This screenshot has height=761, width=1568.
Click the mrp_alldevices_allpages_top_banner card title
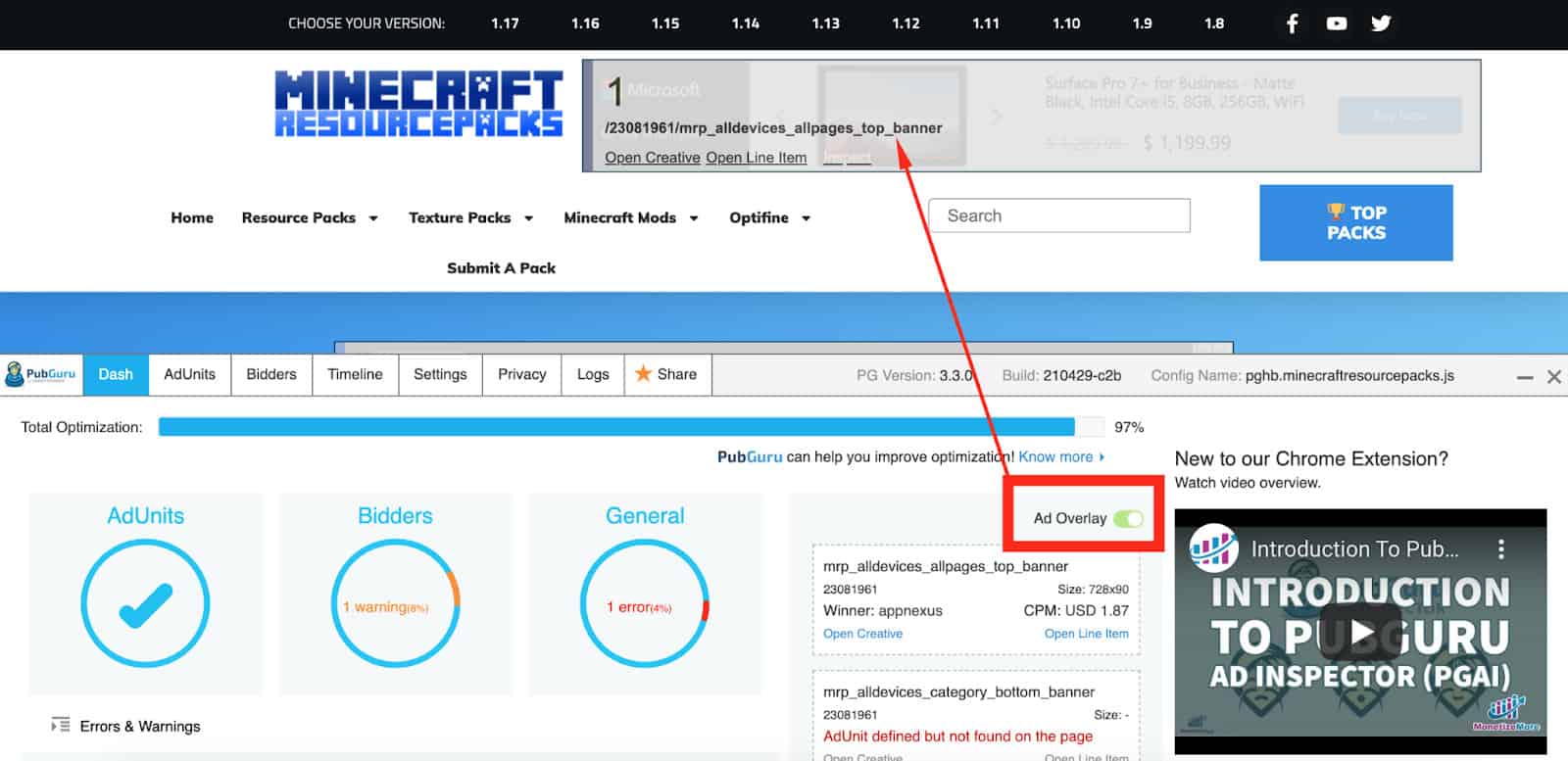click(946, 566)
